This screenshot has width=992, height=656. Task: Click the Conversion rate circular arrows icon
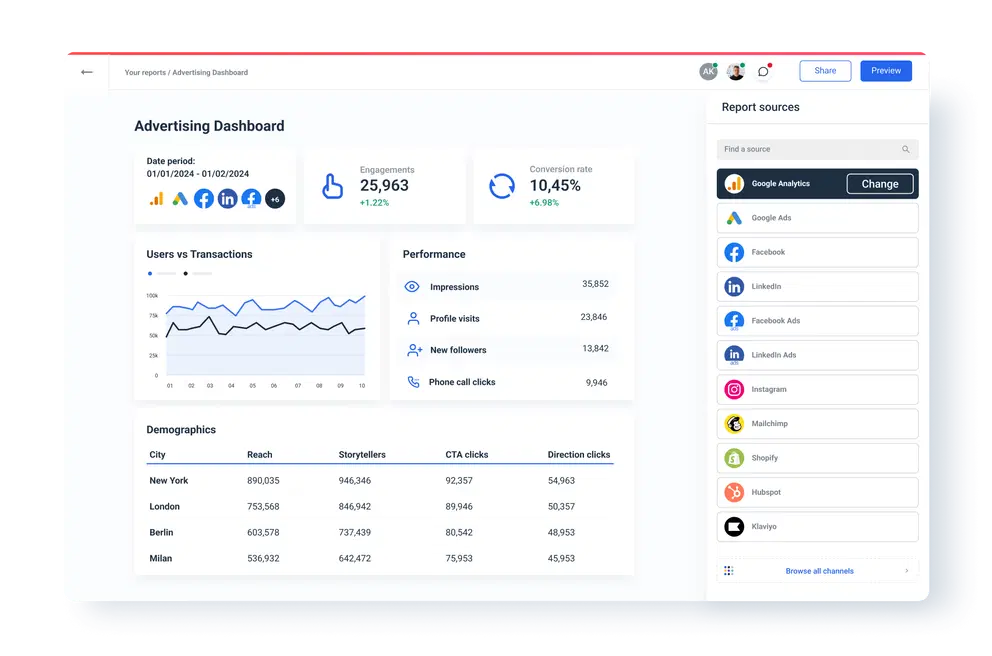point(500,186)
